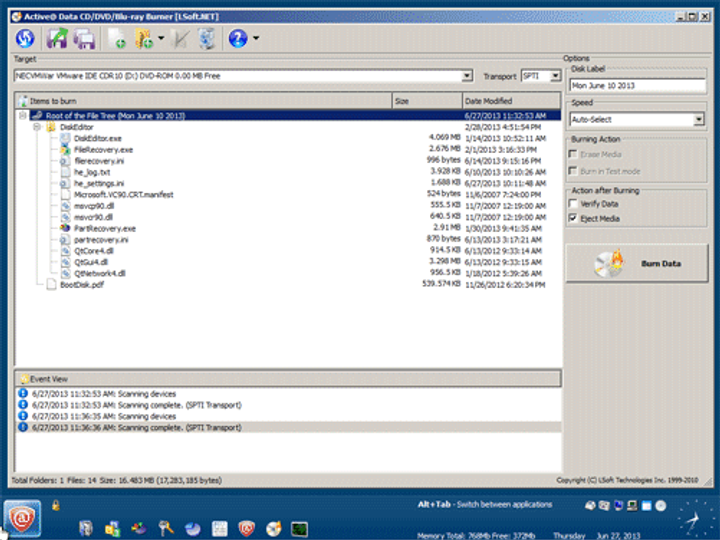Click the save project double-floppy toolbar icon
720x540 pixels.
(84, 39)
